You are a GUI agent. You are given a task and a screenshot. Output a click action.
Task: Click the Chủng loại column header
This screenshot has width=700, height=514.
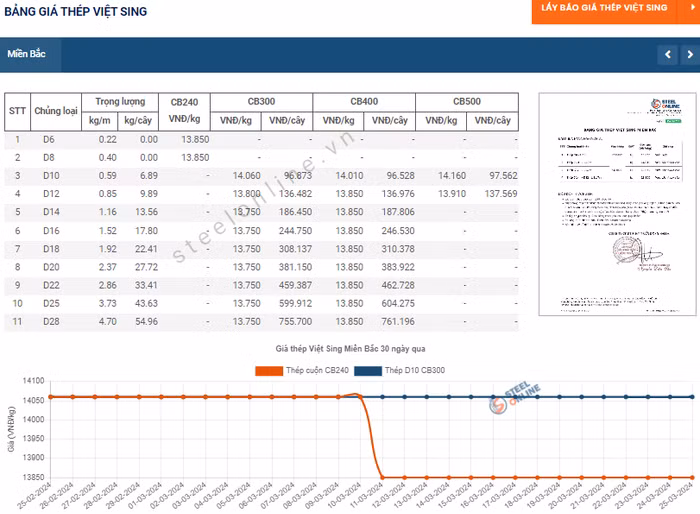(55, 110)
